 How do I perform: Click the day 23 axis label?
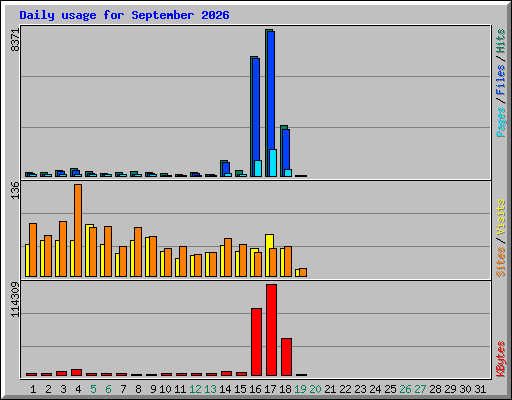click(x=360, y=389)
